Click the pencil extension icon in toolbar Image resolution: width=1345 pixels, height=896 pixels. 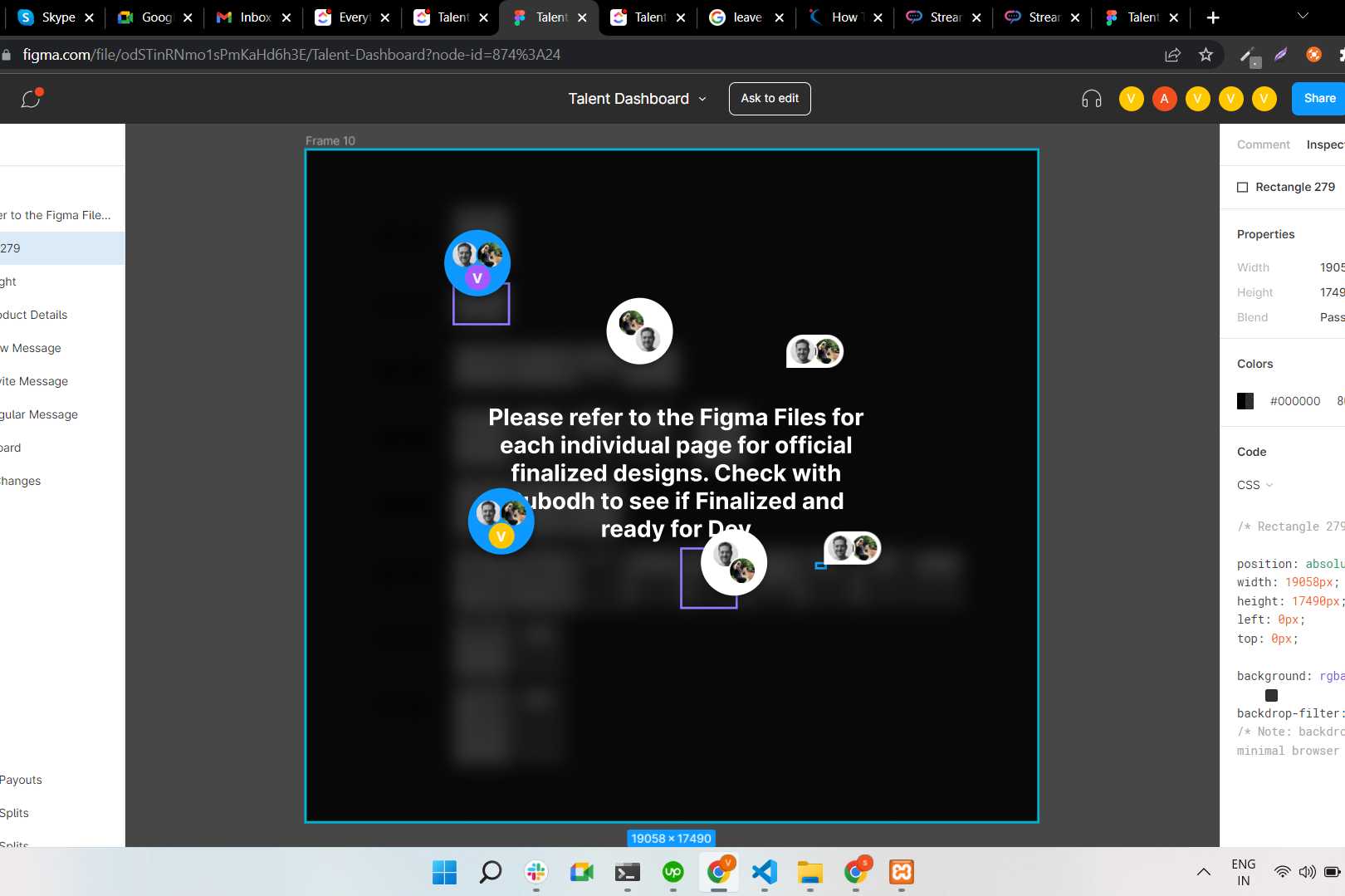(1249, 56)
